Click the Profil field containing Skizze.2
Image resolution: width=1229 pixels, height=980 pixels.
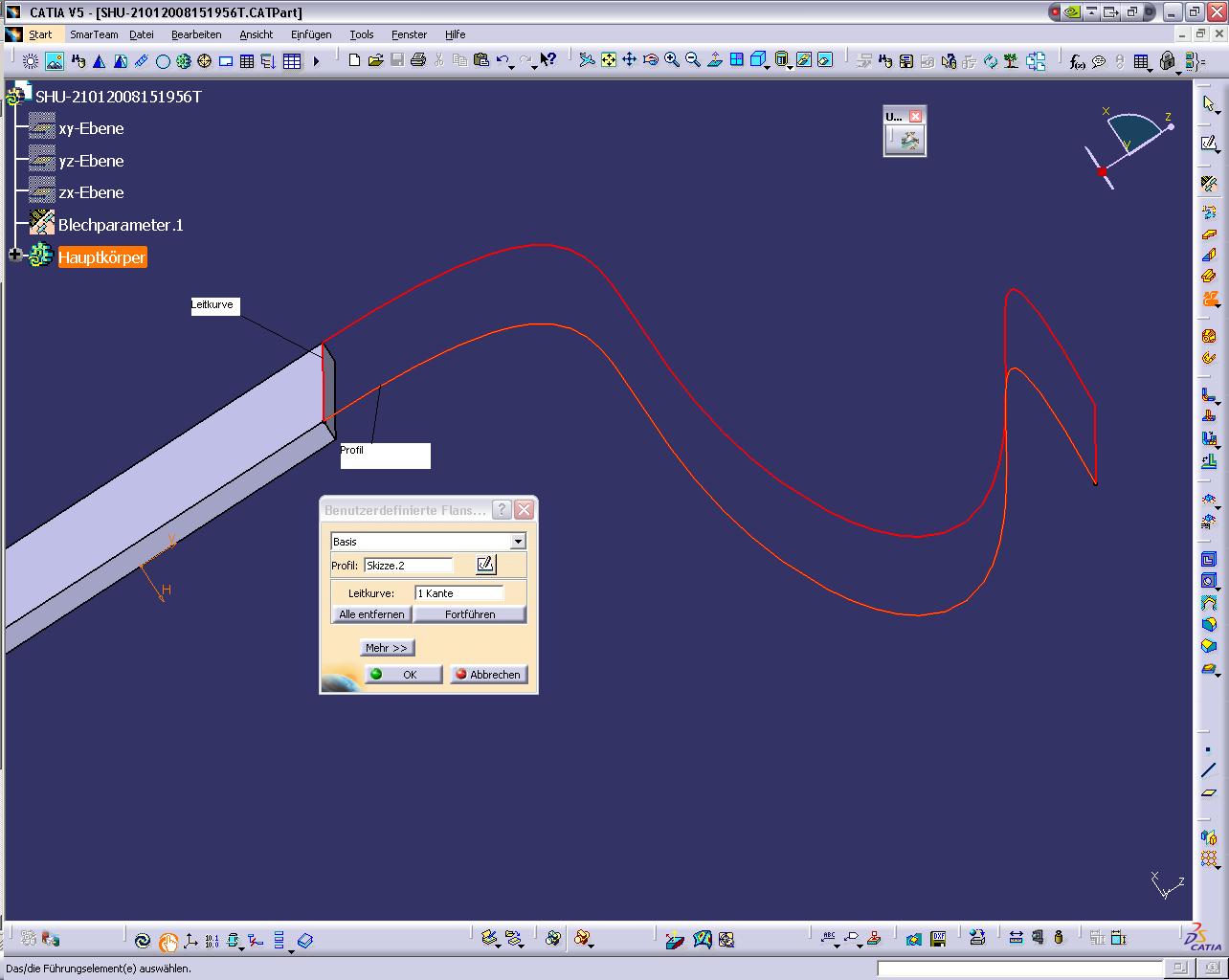click(410, 566)
